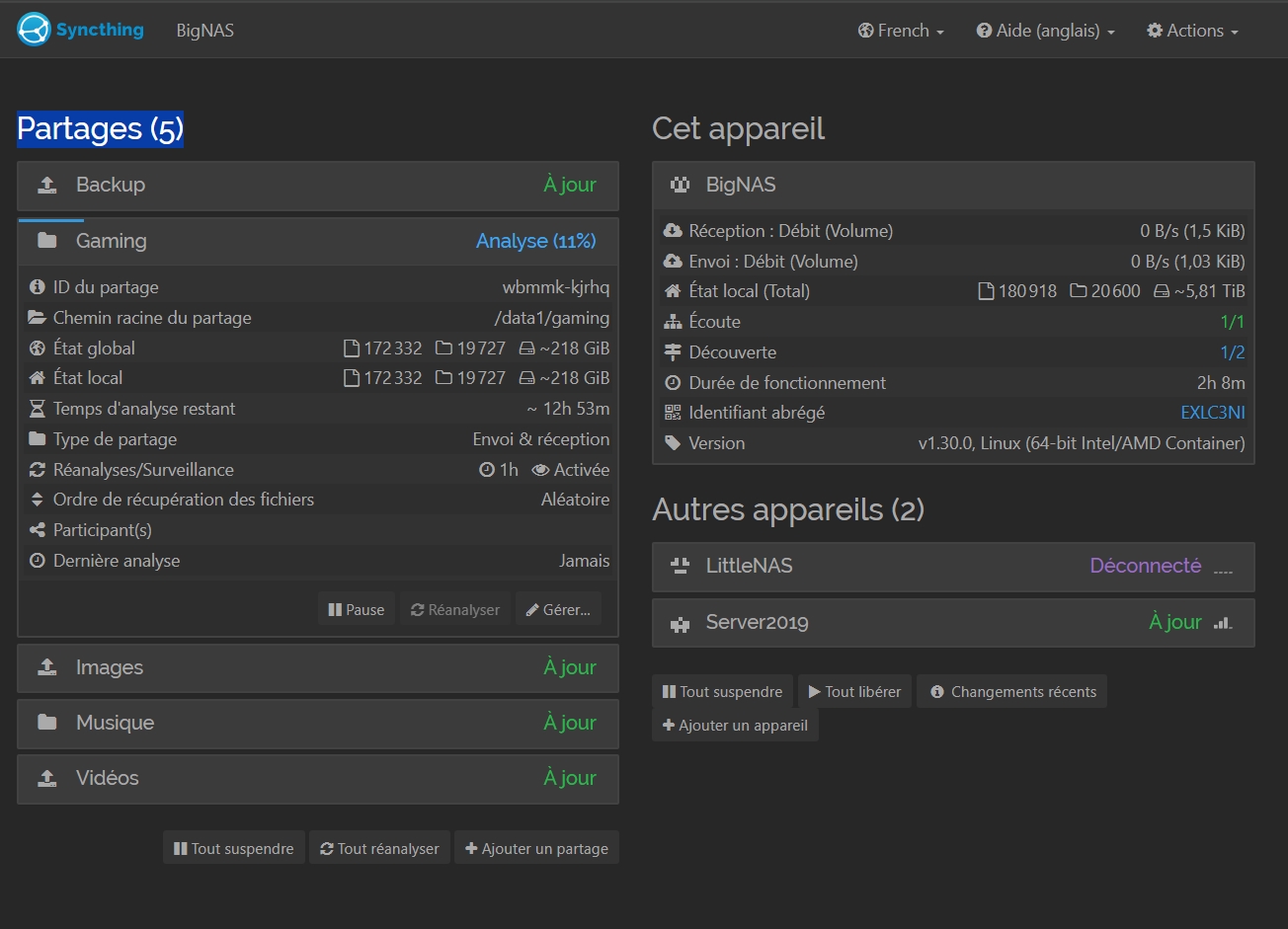Open the Aide (anglais) dropdown

(1046, 31)
